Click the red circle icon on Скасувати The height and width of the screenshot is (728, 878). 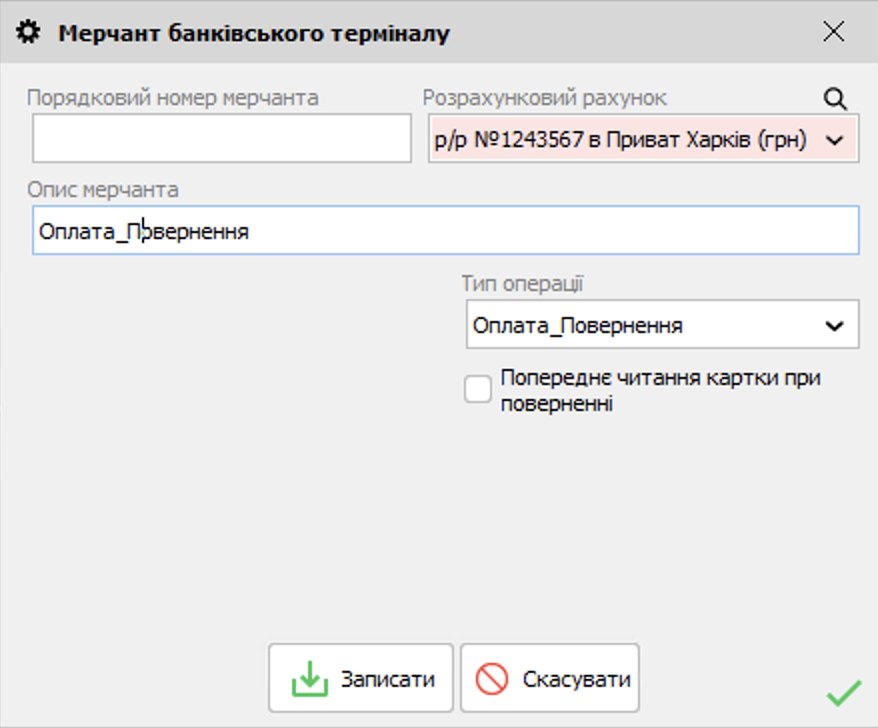click(x=492, y=680)
